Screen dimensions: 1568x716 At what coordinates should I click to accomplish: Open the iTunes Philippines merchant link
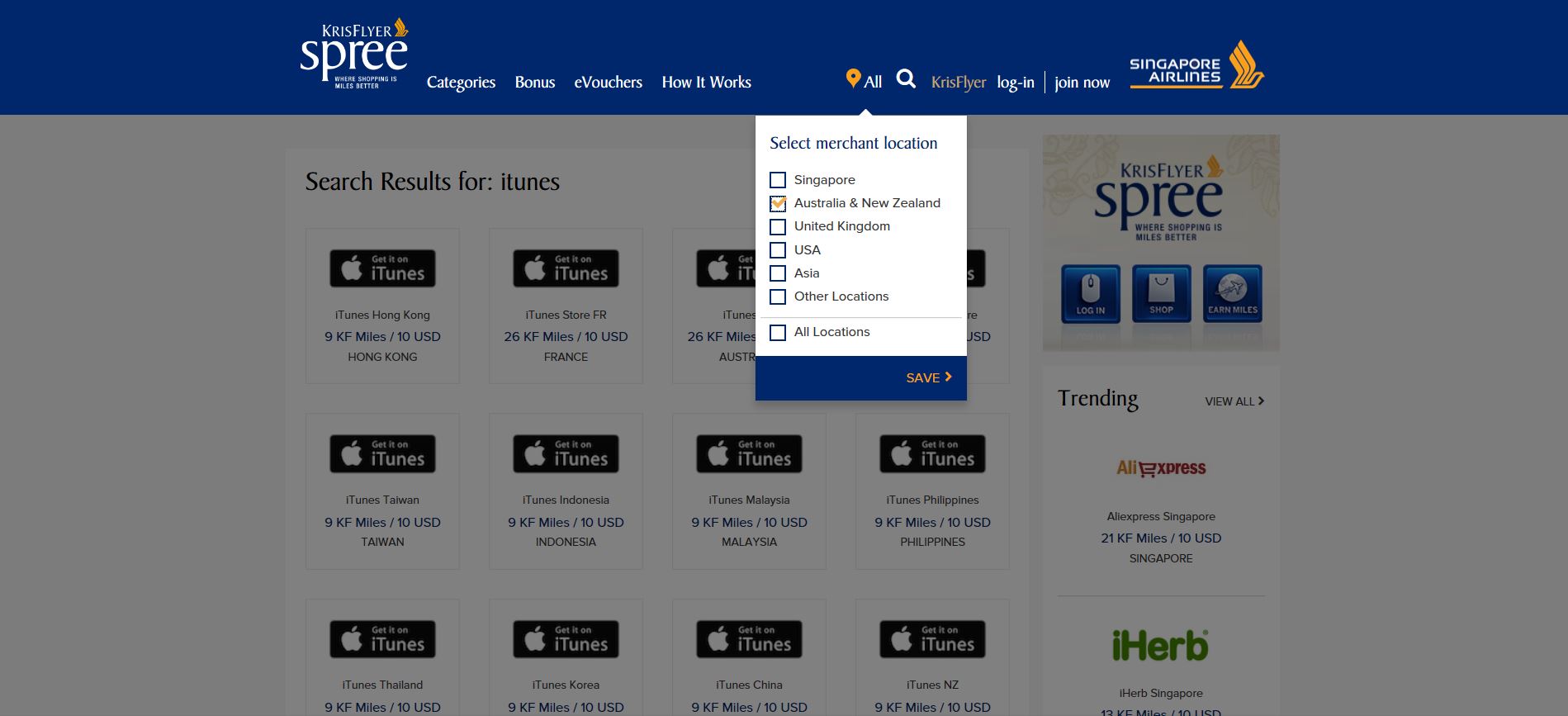[x=932, y=500]
